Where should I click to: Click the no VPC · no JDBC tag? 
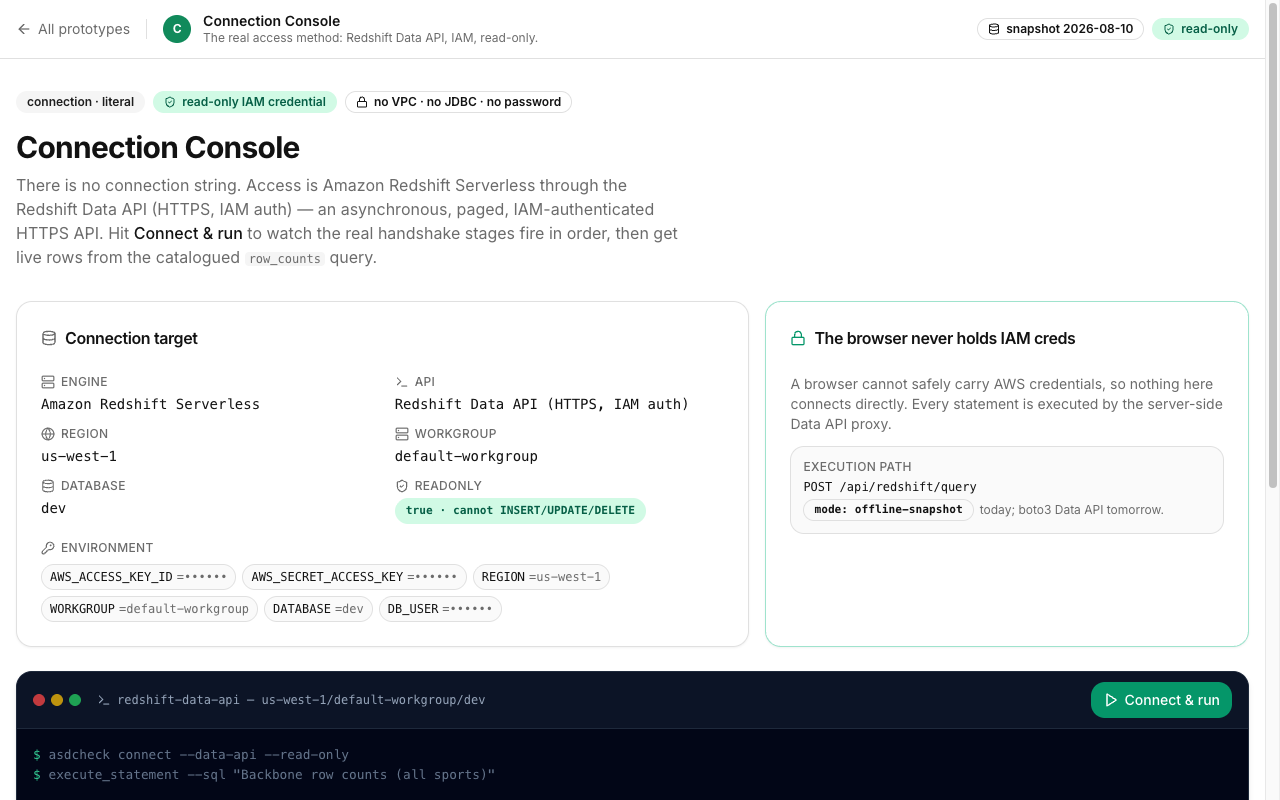[458, 102]
